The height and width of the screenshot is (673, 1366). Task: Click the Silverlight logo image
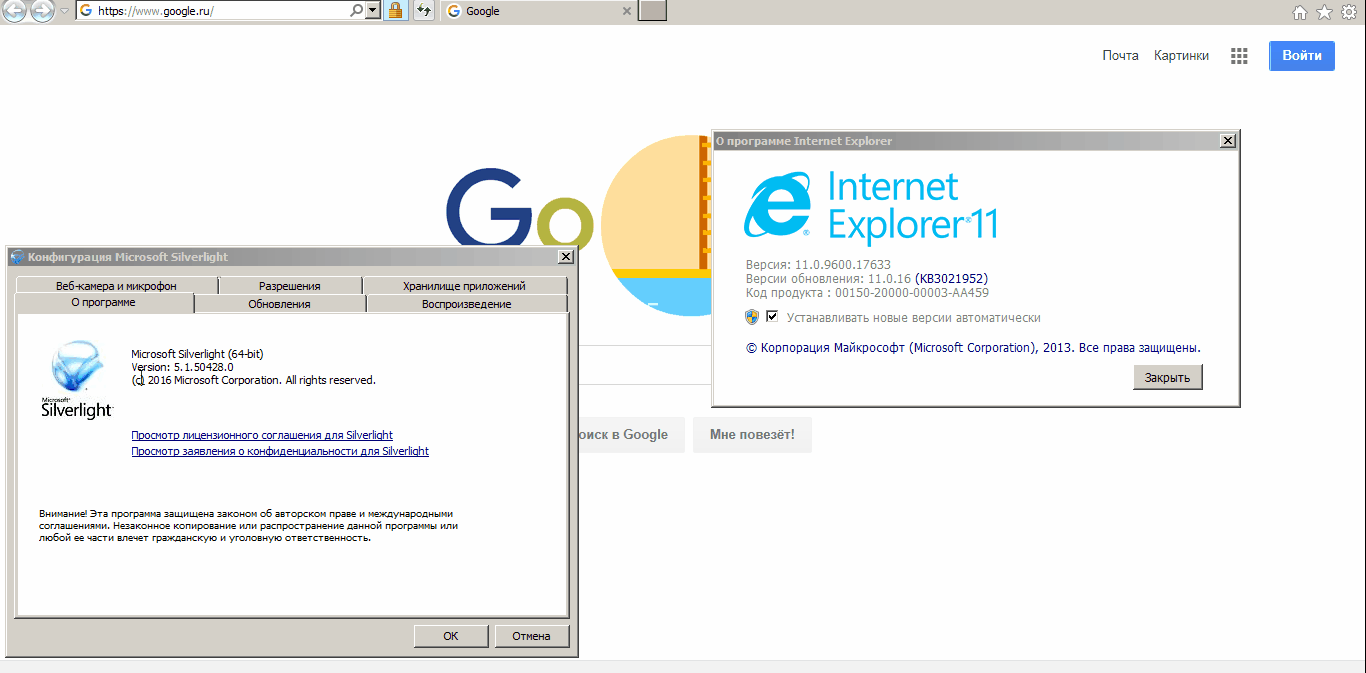click(77, 380)
